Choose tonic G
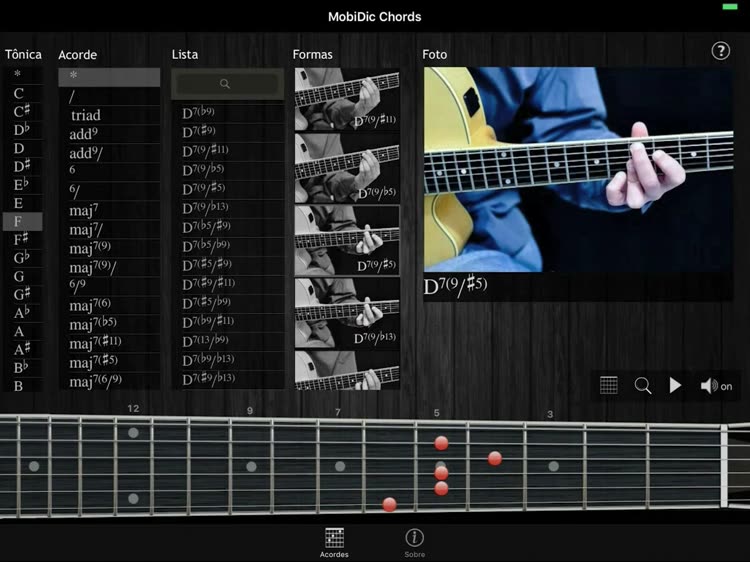 [x=22, y=276]
